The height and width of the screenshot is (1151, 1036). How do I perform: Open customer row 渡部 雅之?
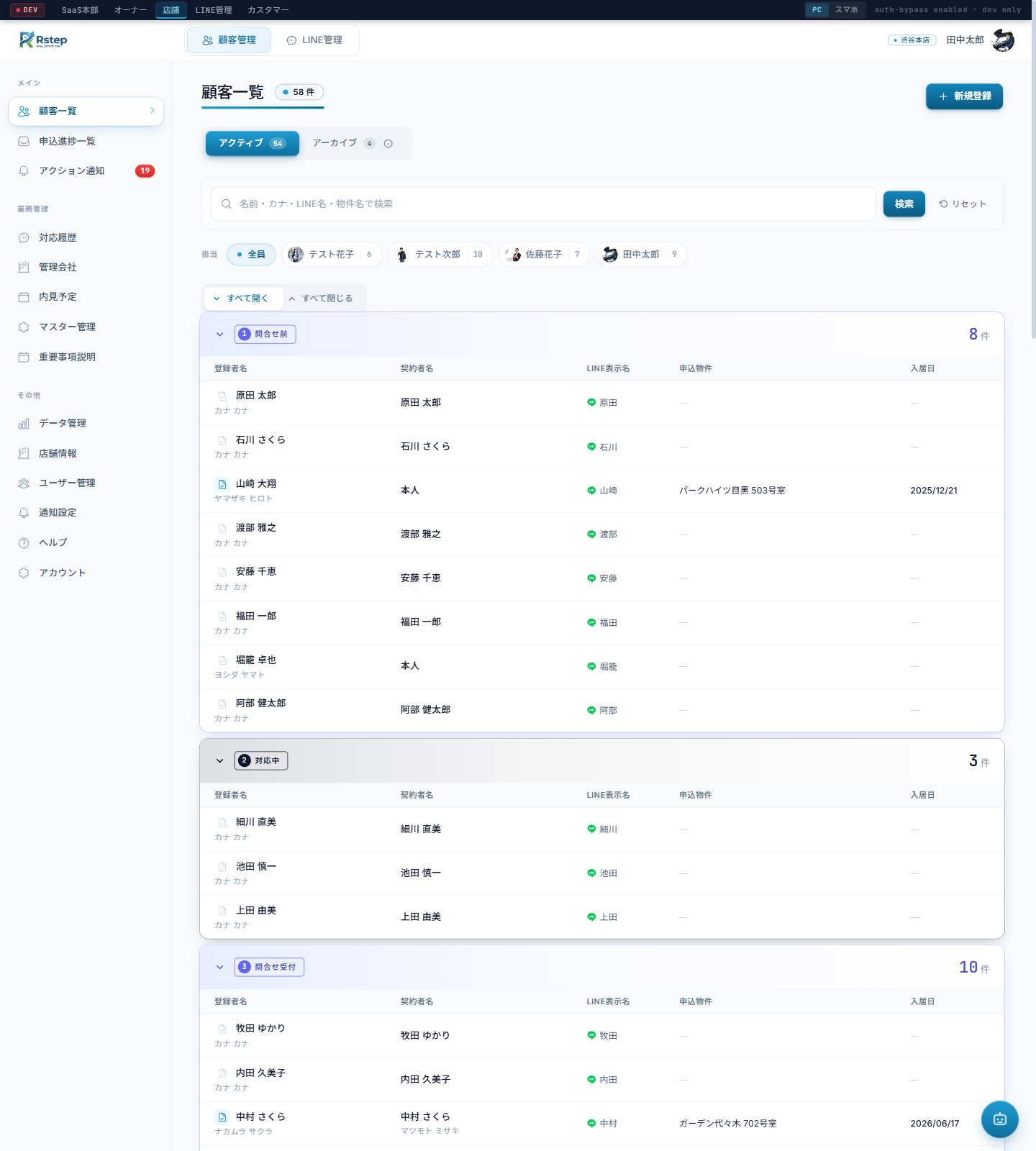click(x=602, y=534)
